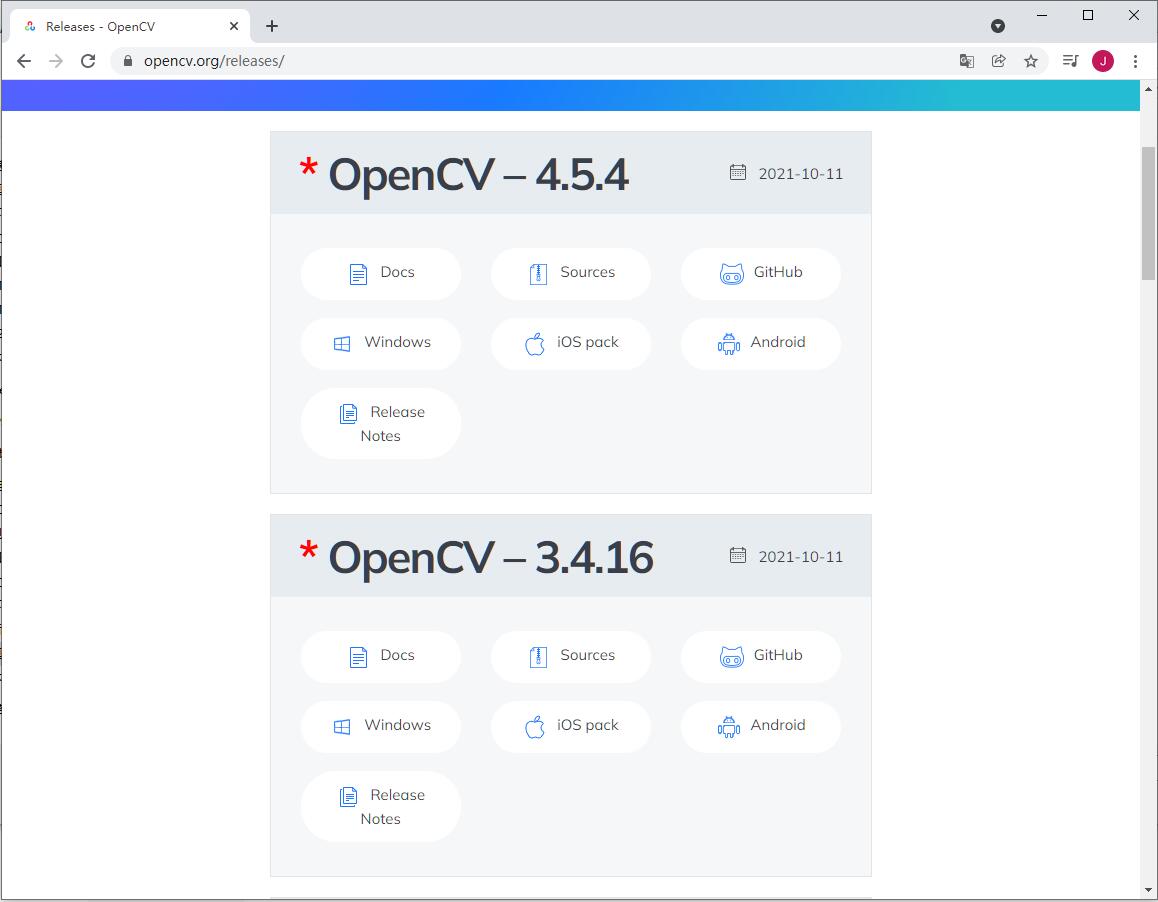Select the Releases - OpenCV tab

point(129,26)
